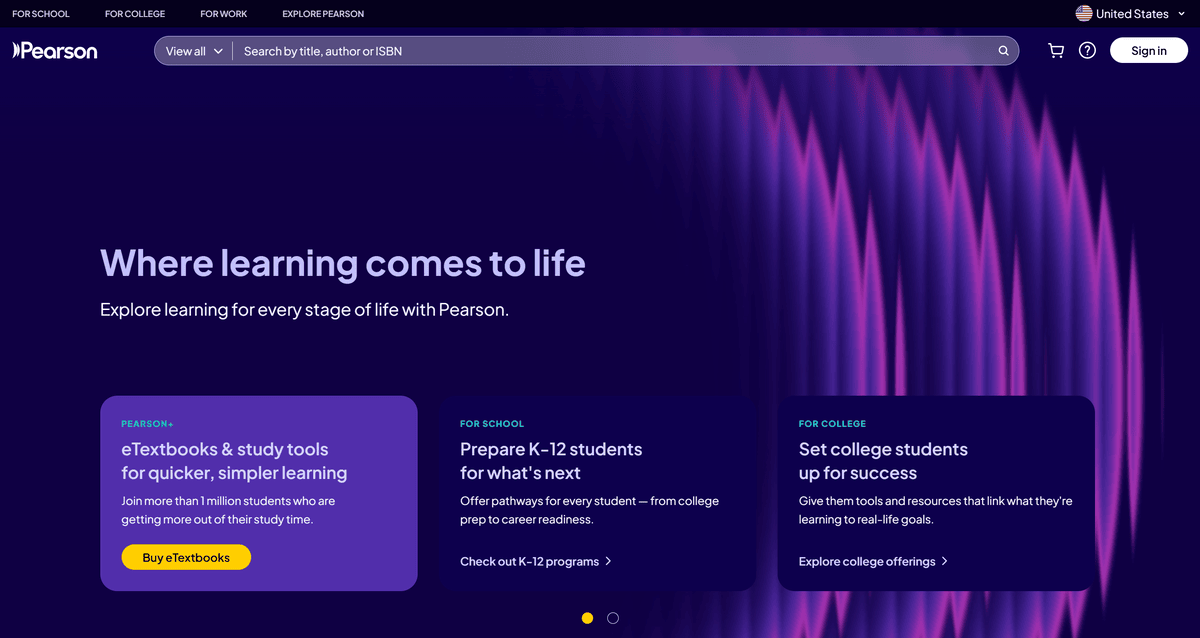Select the first carousel slide dot
The width and height of the screenshot is (1200, 638).
(x=587, y=618)
